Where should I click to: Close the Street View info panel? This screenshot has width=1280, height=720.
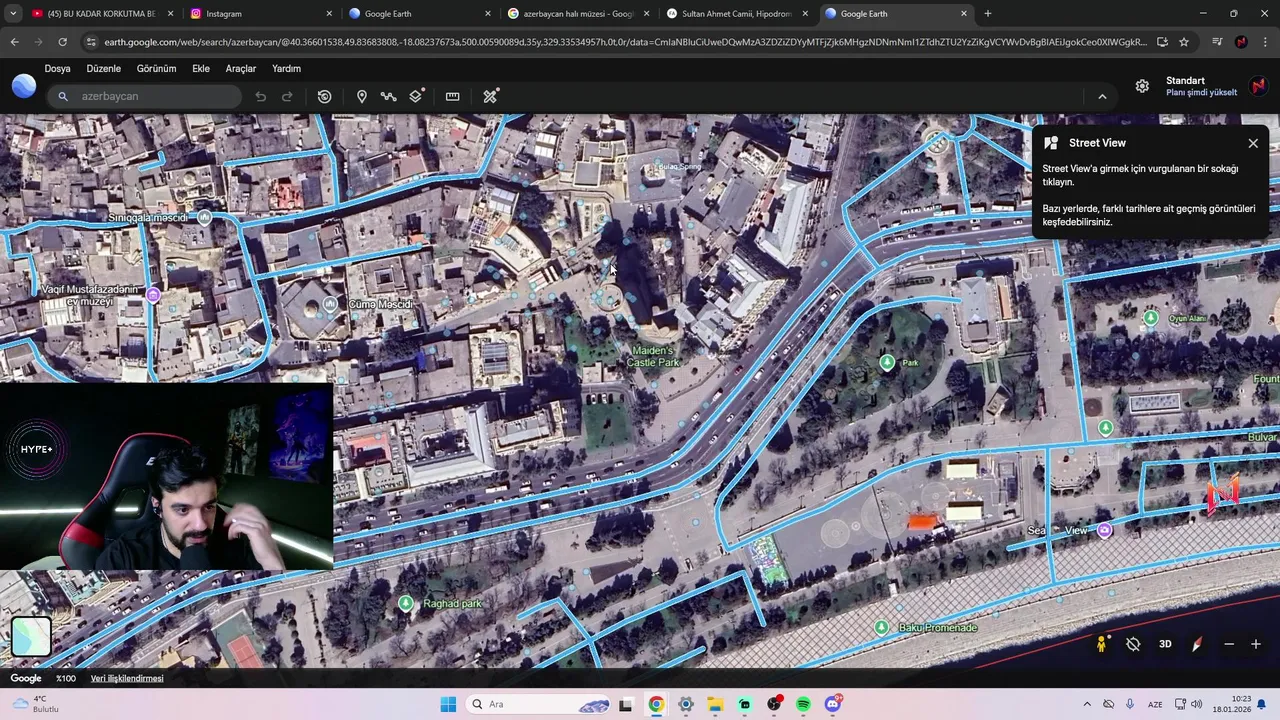pyautogui.click(x=1253, y=143)
